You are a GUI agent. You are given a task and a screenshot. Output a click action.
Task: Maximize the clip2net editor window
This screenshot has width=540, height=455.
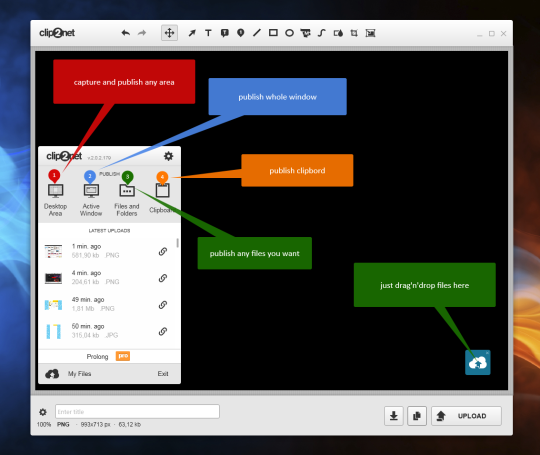pyautogui.click(x=492, y=33)
